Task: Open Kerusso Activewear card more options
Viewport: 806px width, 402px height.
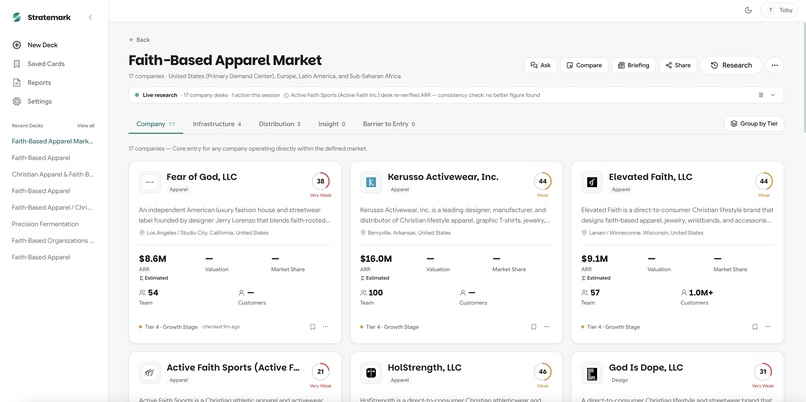Action: point(546,327)
